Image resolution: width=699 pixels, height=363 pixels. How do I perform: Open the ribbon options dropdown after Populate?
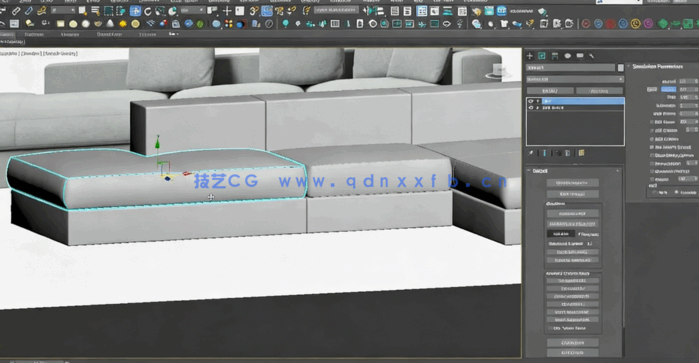coord(173,34)
